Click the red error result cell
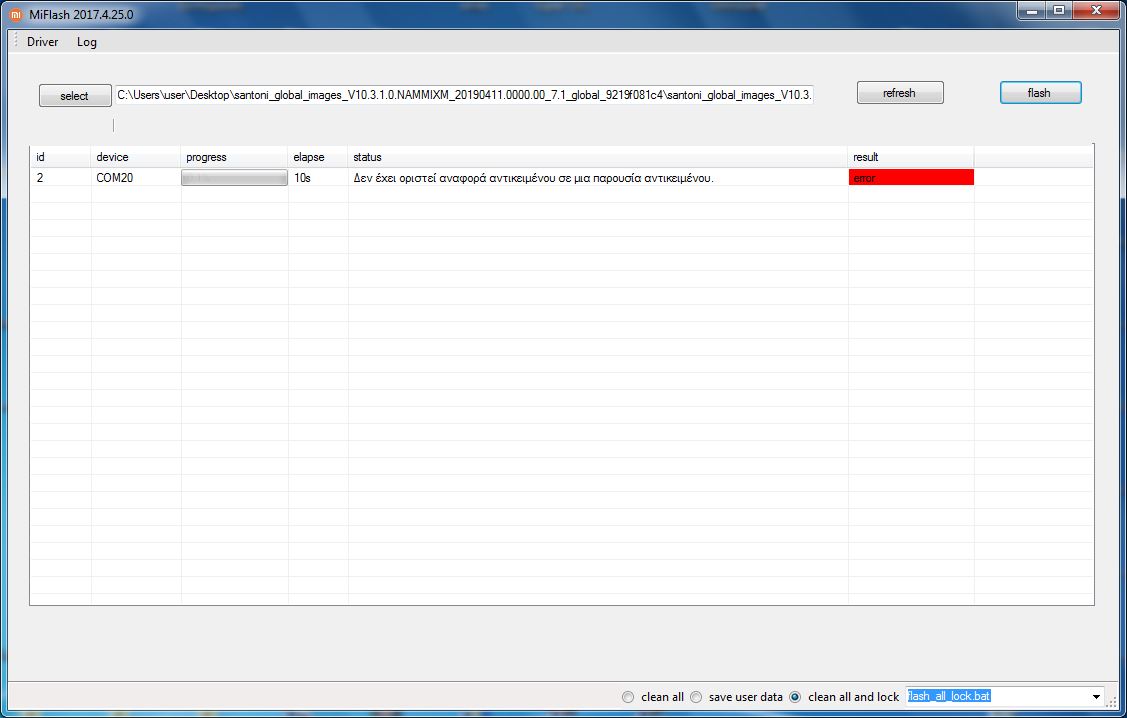 click(911, 178)
